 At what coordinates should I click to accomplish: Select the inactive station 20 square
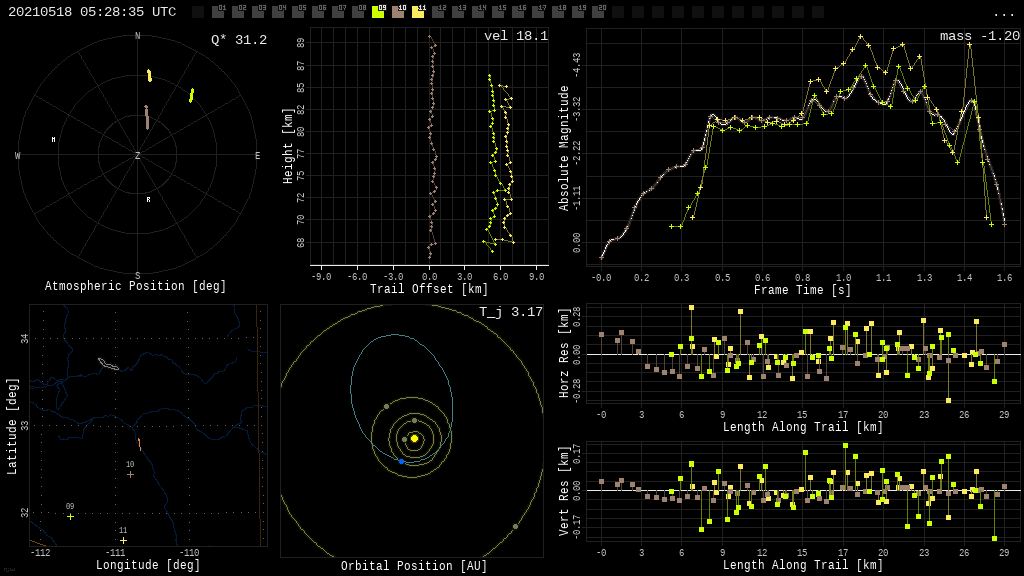(598, 12)
